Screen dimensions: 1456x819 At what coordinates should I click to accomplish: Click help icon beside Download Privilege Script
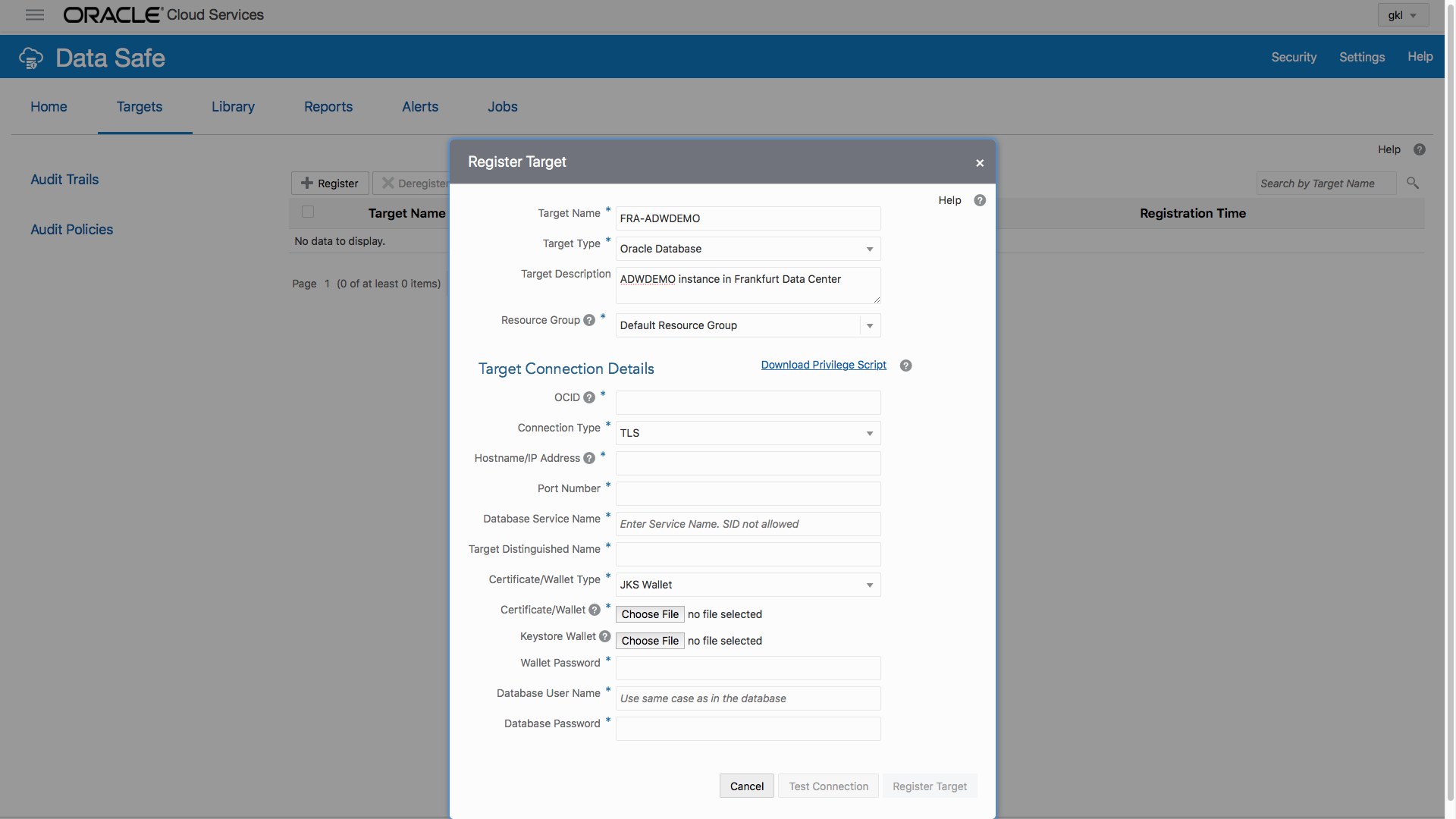pyautogui.click(x=905, y=366)
